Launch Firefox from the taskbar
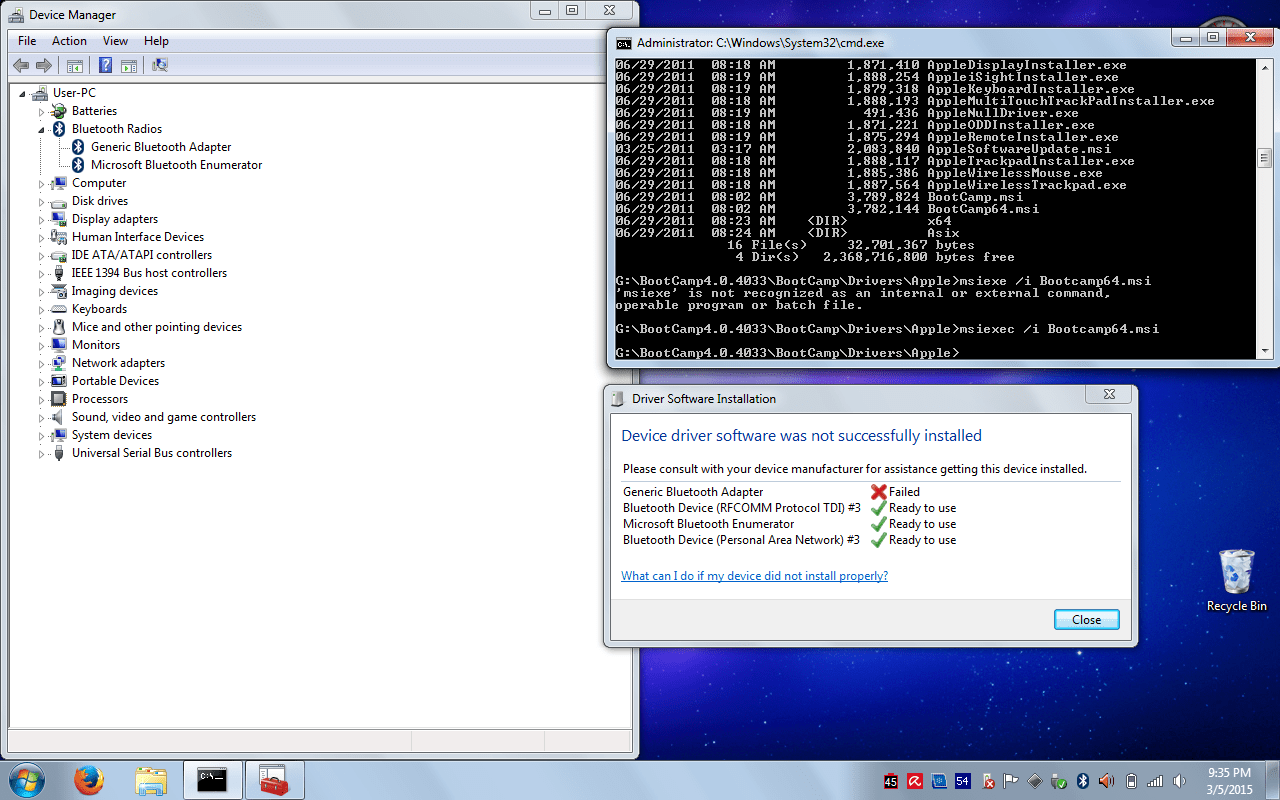 (90, 780)
